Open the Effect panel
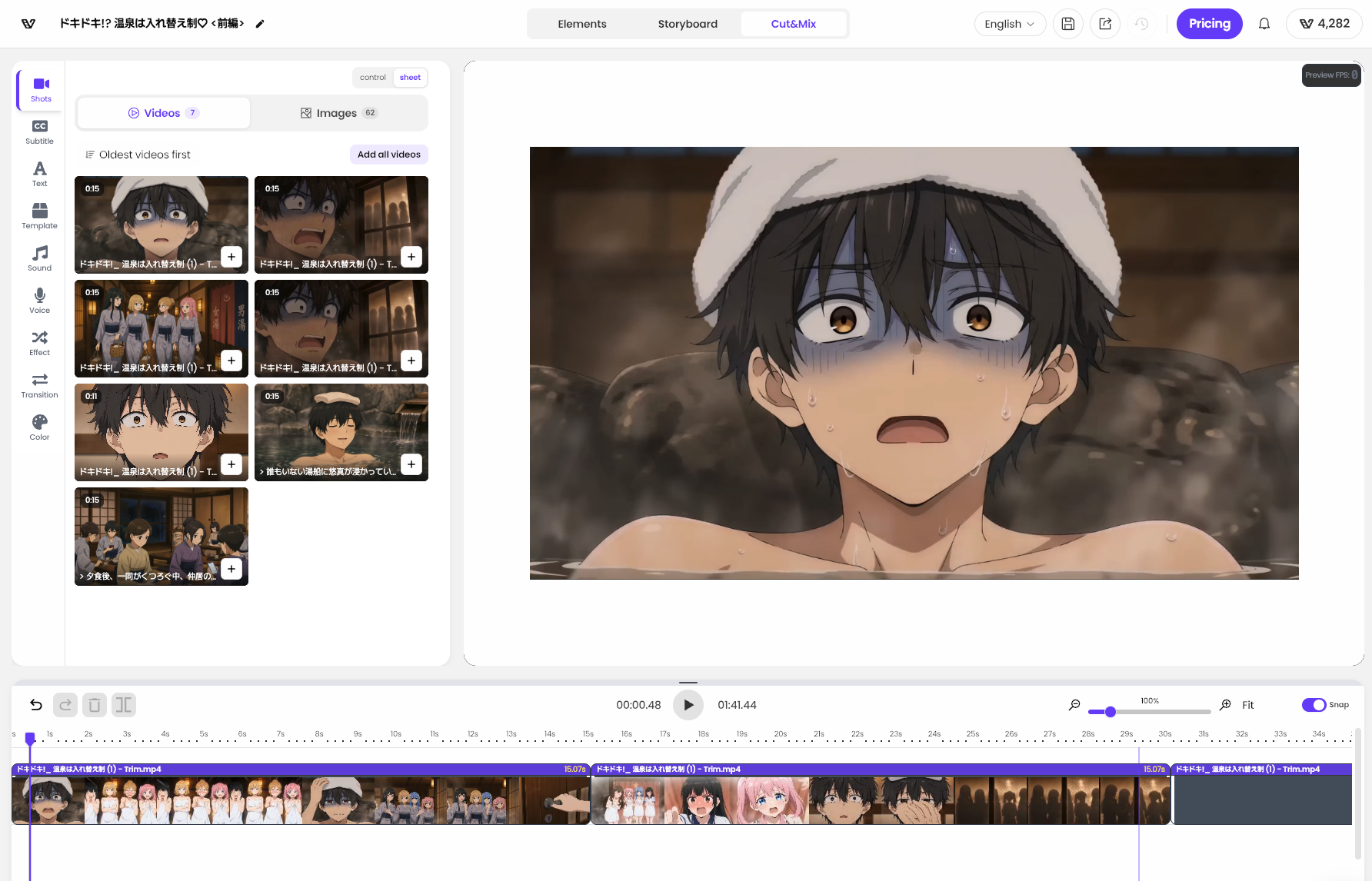Image resolution: width=1372 pixels, height=881 pixels. (x=40, y=343)
